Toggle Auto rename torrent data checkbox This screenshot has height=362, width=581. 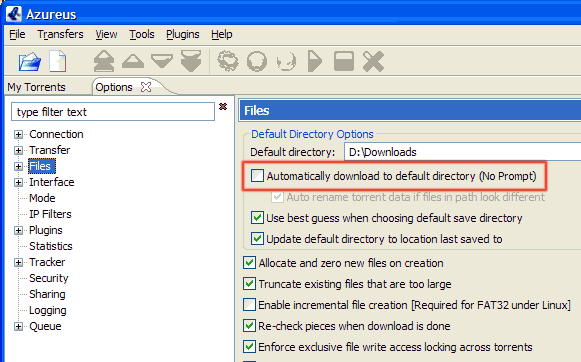click(x=277, y=197)
